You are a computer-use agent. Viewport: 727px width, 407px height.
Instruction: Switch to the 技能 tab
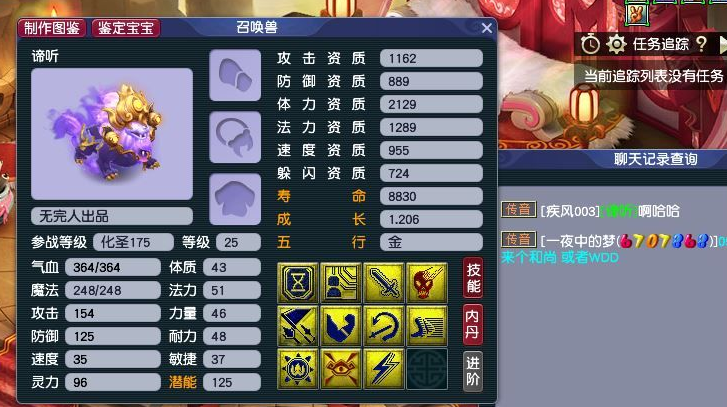click(x=473, y=278)
